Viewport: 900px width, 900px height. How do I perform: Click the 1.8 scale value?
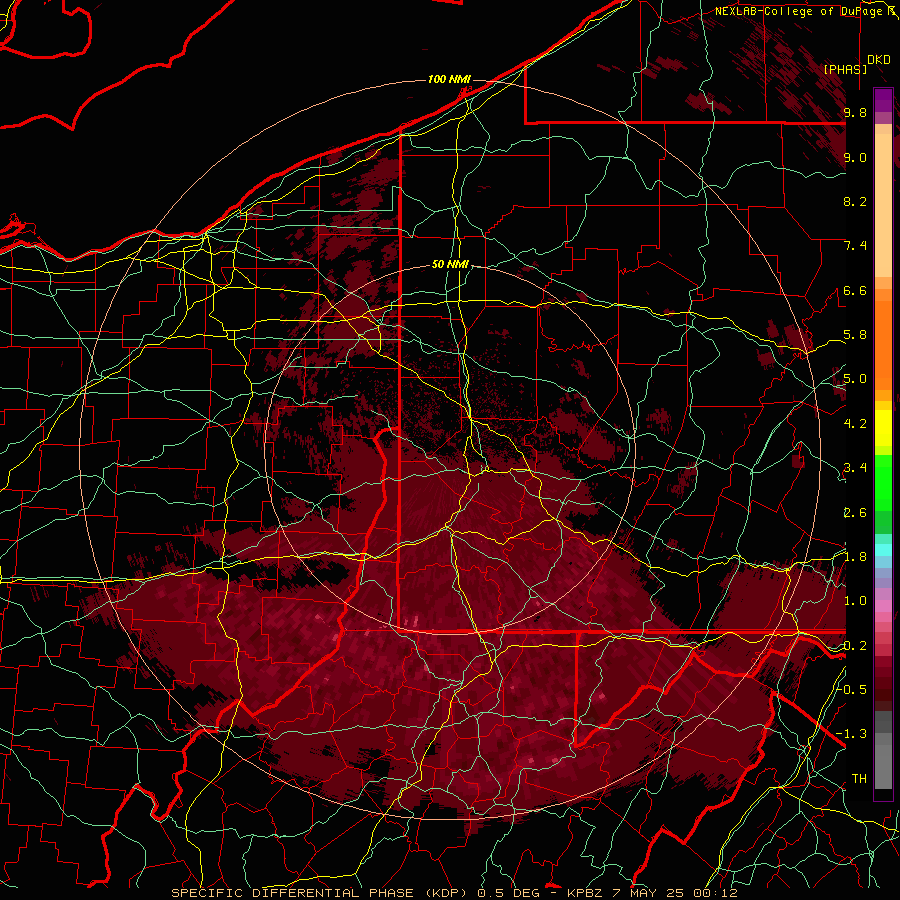point(855,557)
